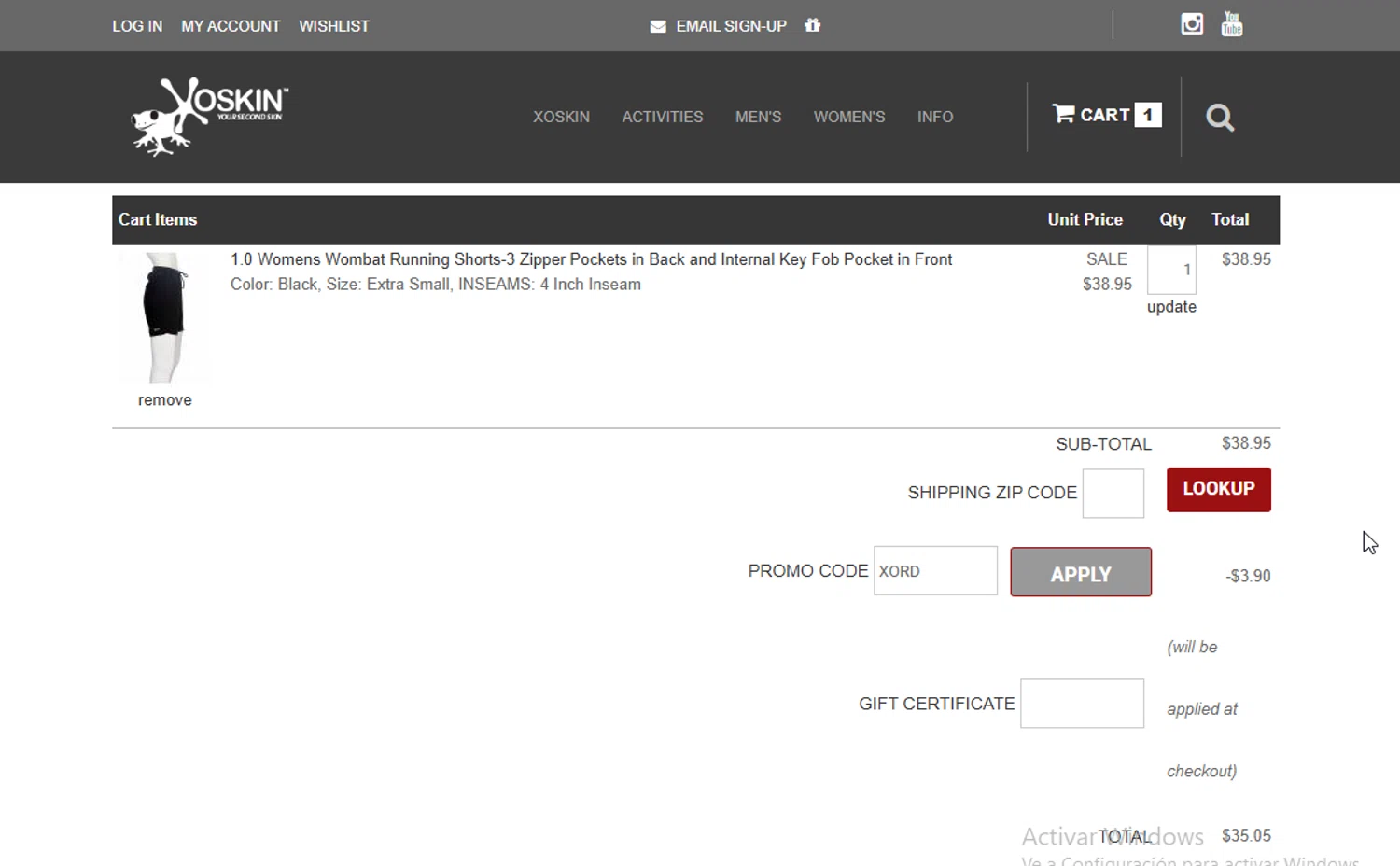The image size is (1400, 866).
Task: Open the Info menu
Action: point(935,117)
